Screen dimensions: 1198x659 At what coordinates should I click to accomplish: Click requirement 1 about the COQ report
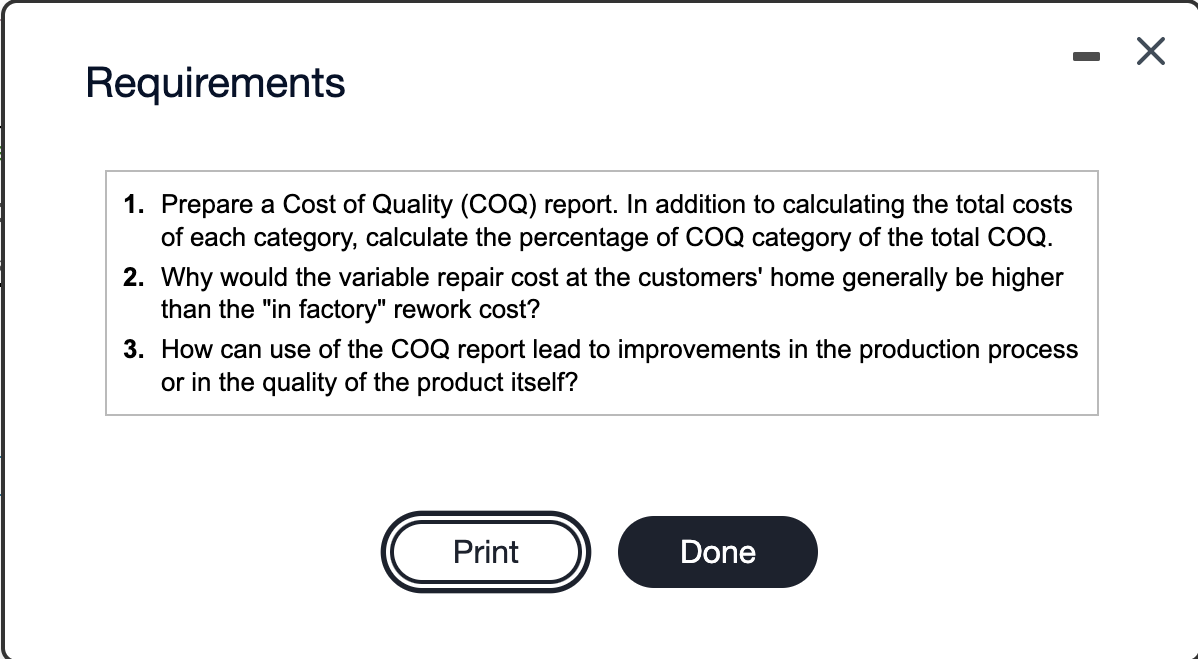tap(600, 220)
